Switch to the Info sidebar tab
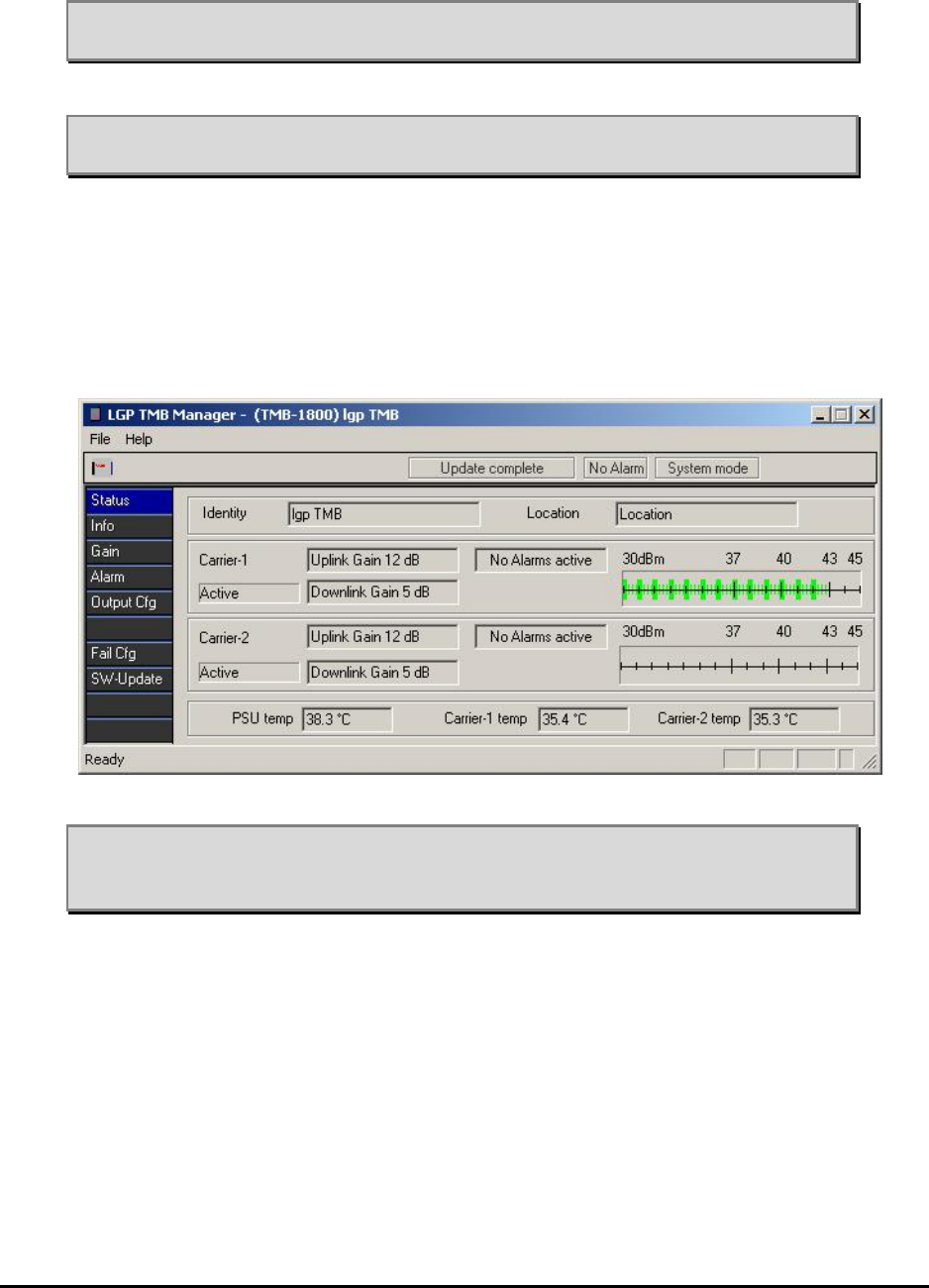The width and height of the screenshot is (929, 1288). (130, 526)
